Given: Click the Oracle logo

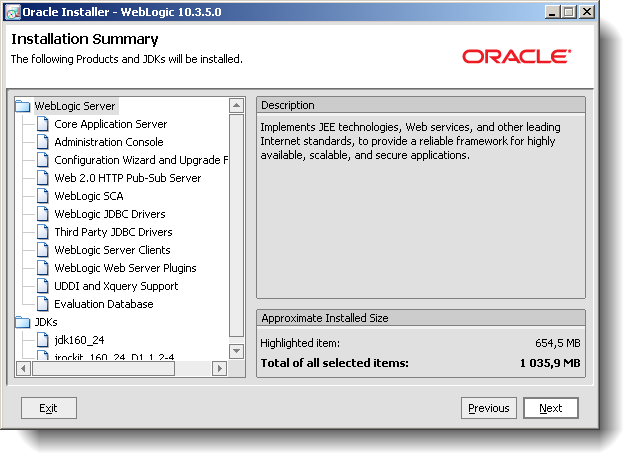Looking at the screenshot, I should [516, 56].
